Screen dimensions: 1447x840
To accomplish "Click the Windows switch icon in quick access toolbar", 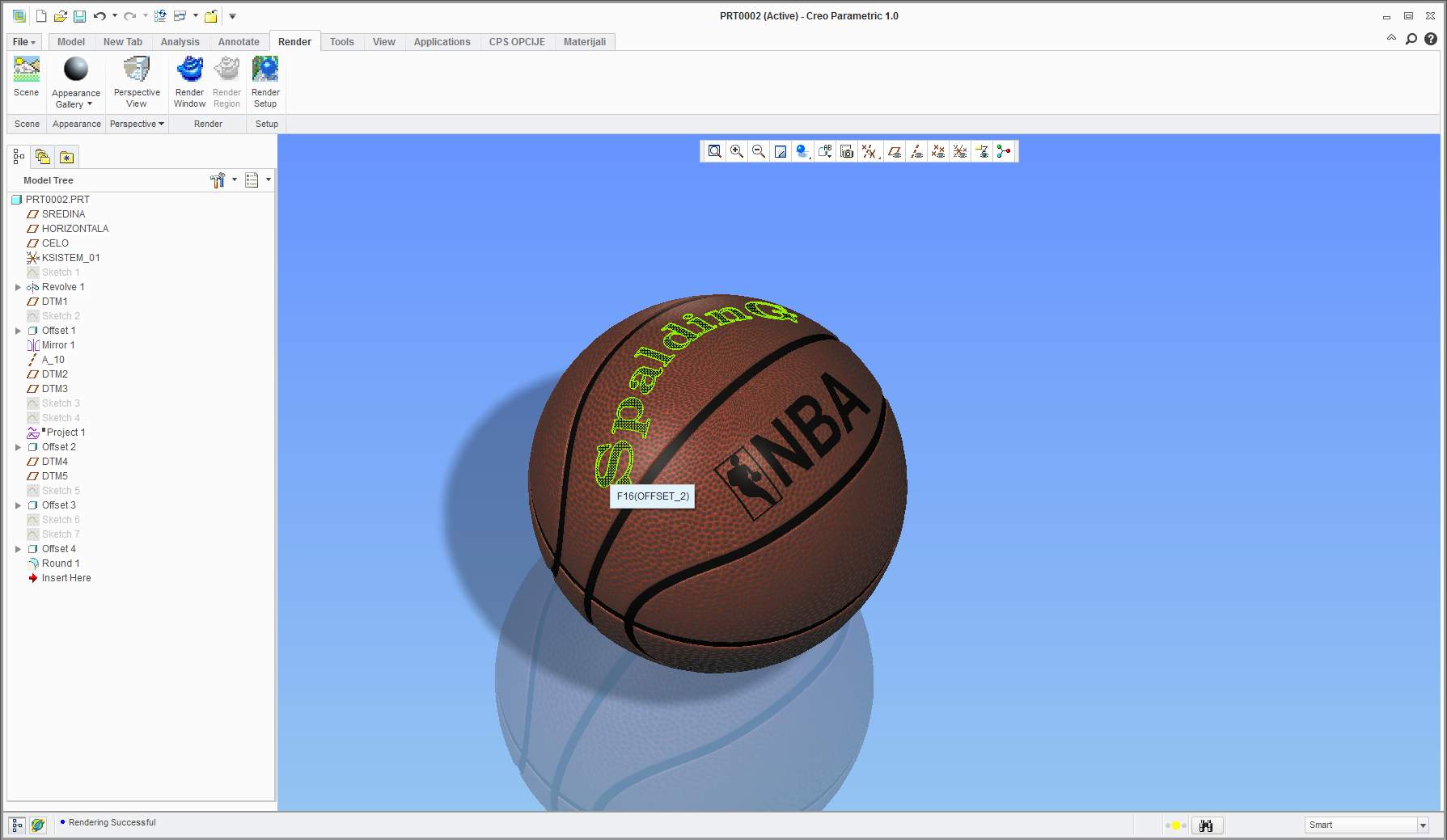I will tap(180, 16).
